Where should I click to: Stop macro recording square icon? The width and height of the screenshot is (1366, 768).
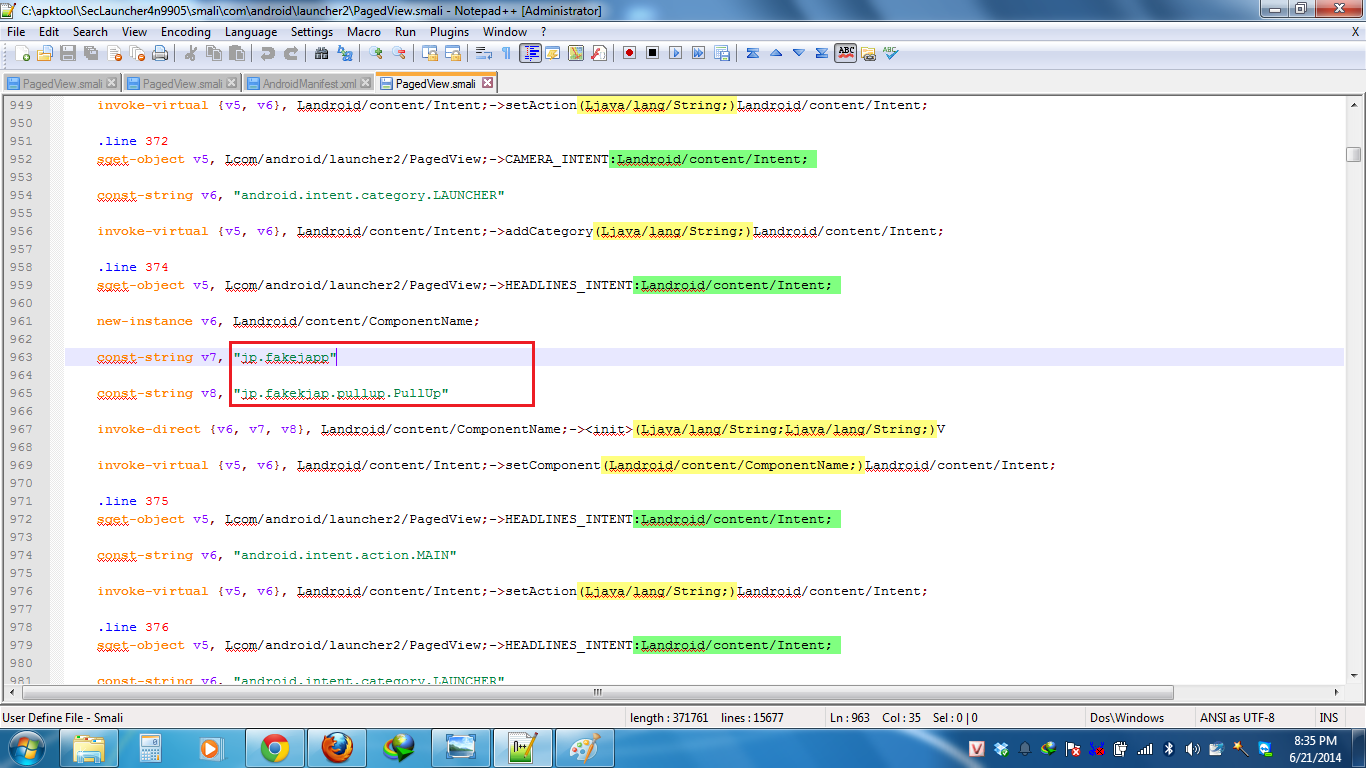[x=652, y=53]
